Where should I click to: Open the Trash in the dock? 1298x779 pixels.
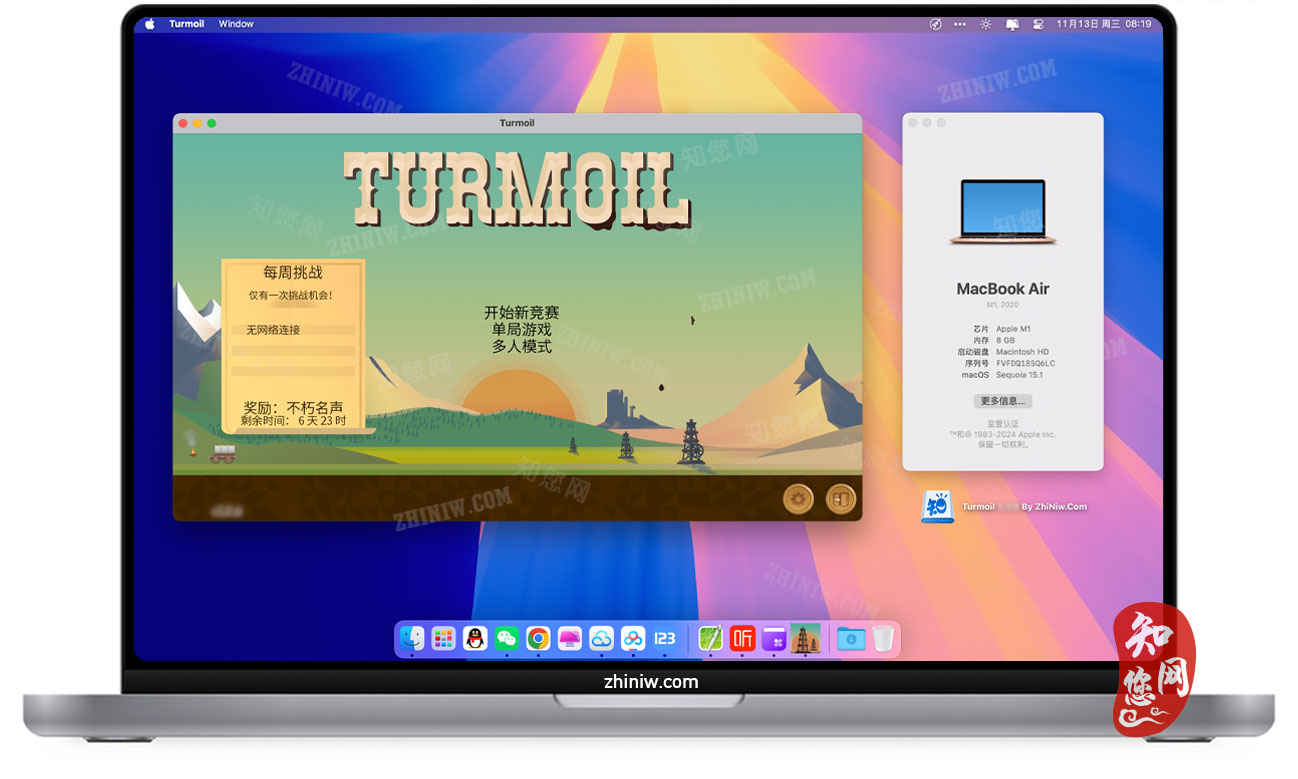tap(882, 638)
